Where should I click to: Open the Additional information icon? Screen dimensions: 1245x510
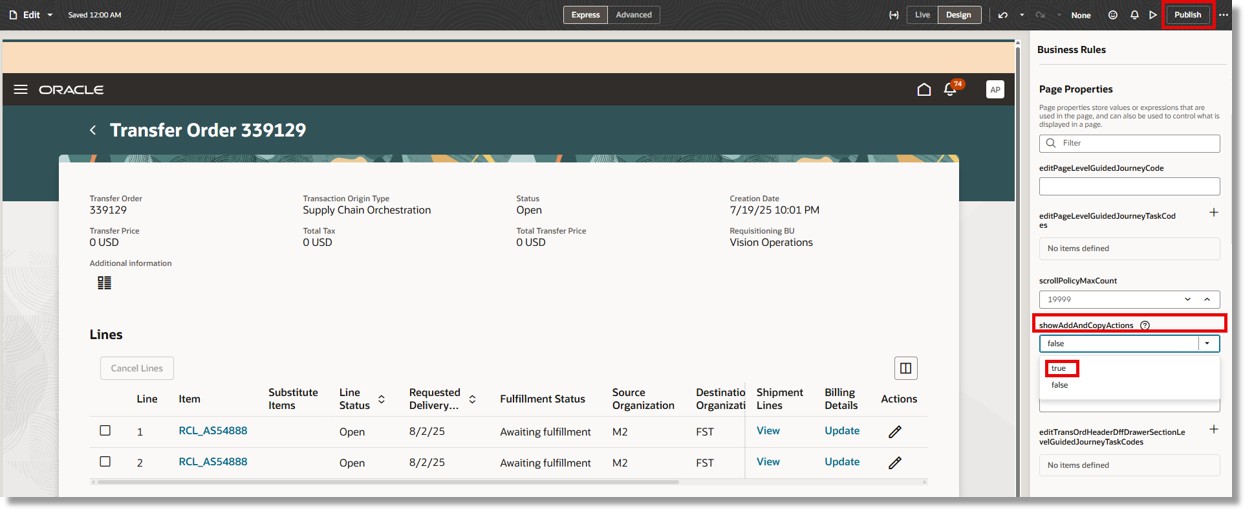104,283
